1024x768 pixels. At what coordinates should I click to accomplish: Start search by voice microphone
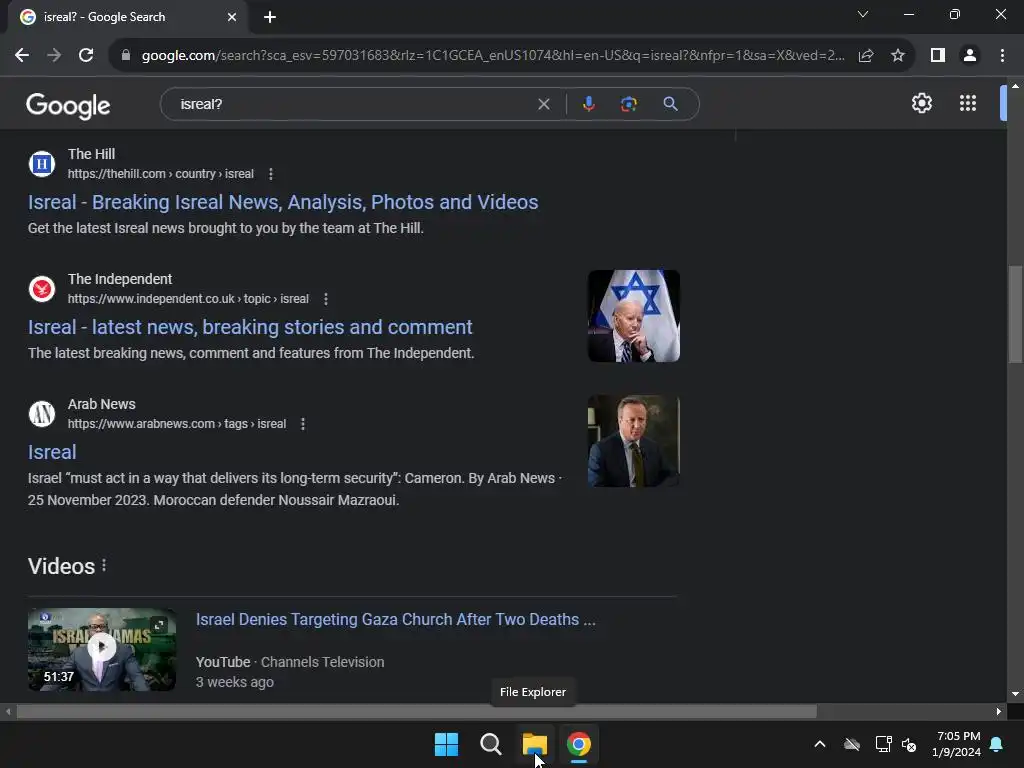(588, 104)
